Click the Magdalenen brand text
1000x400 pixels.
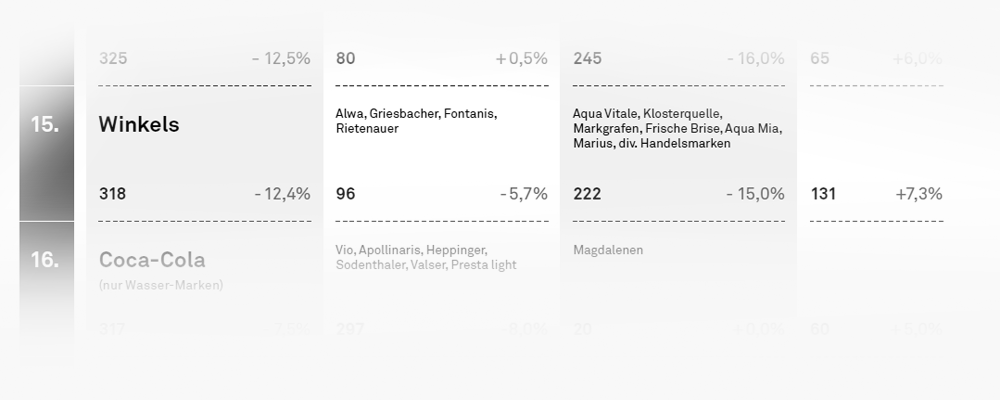(x=608, y=250)
